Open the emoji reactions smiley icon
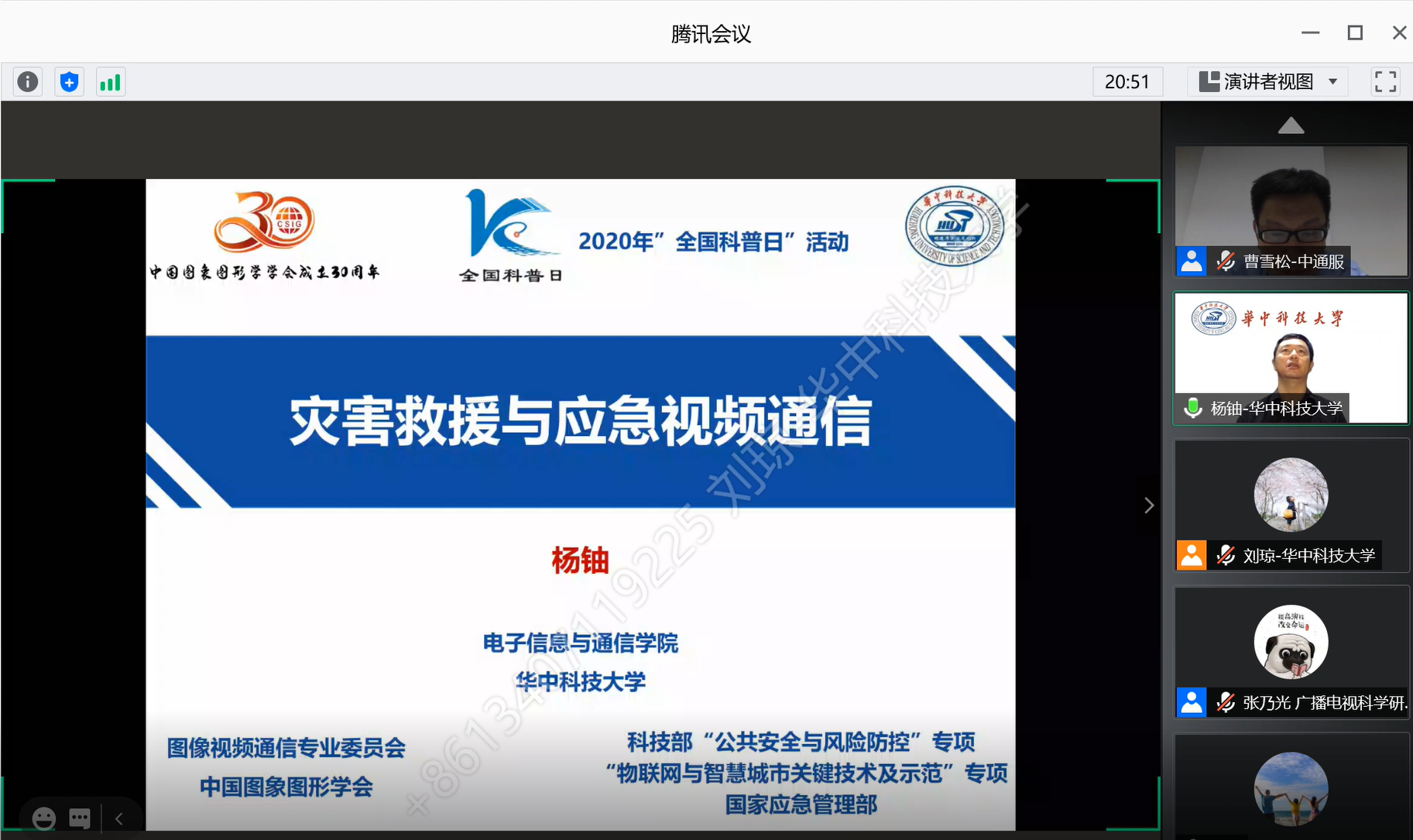The image size is (1413, 840). (44, 818)
